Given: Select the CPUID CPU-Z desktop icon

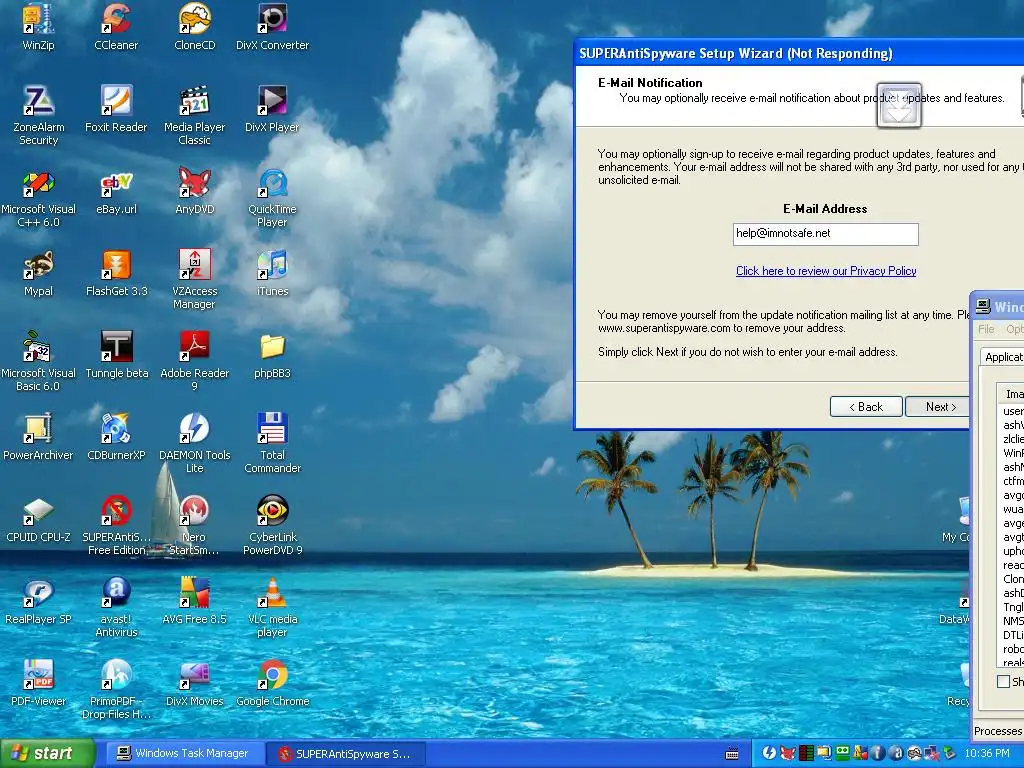Looking at the screenshot, I should click(x=38, y=520).
